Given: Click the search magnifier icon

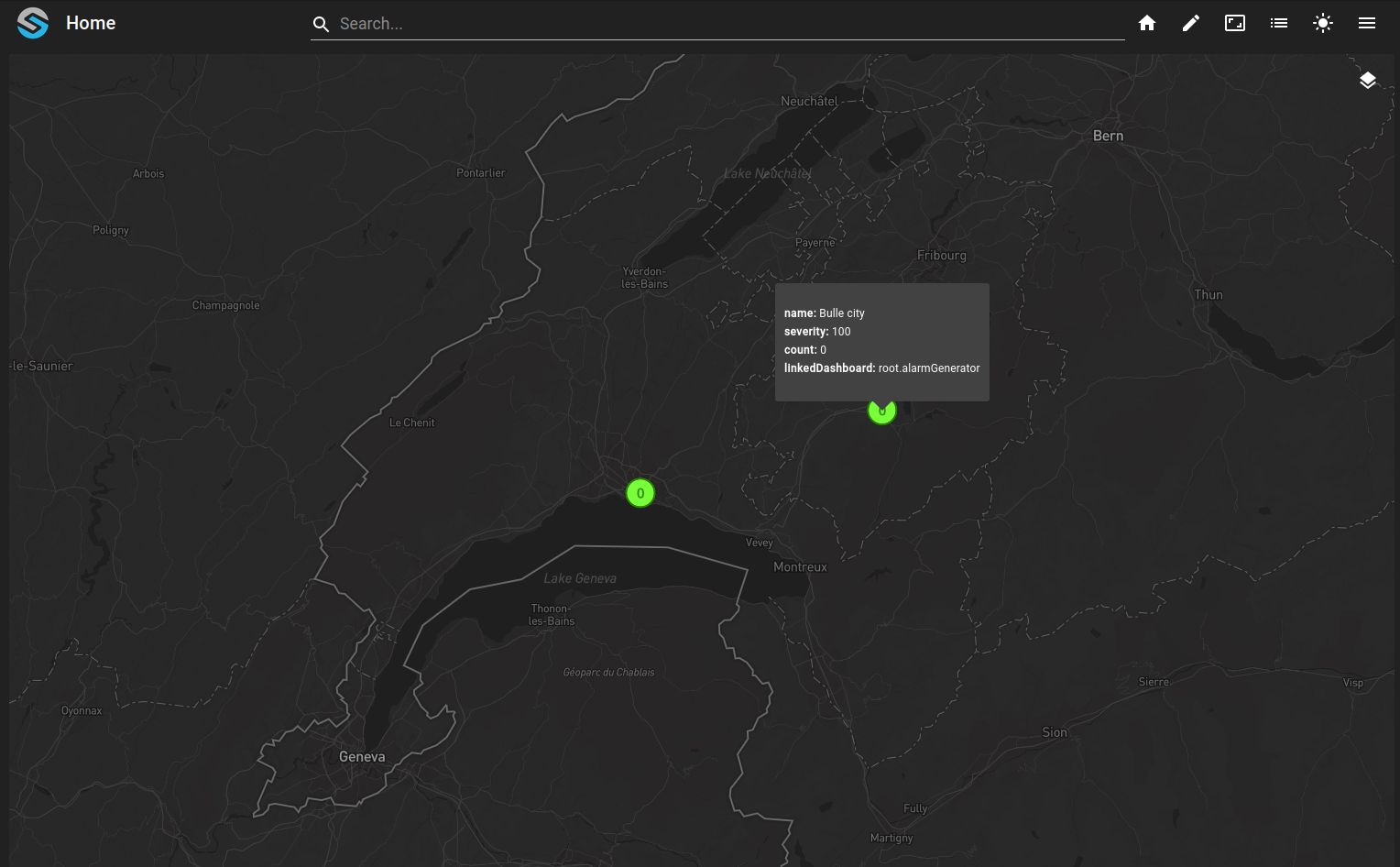Looking at the screenshot, I should tap(321, 24).
